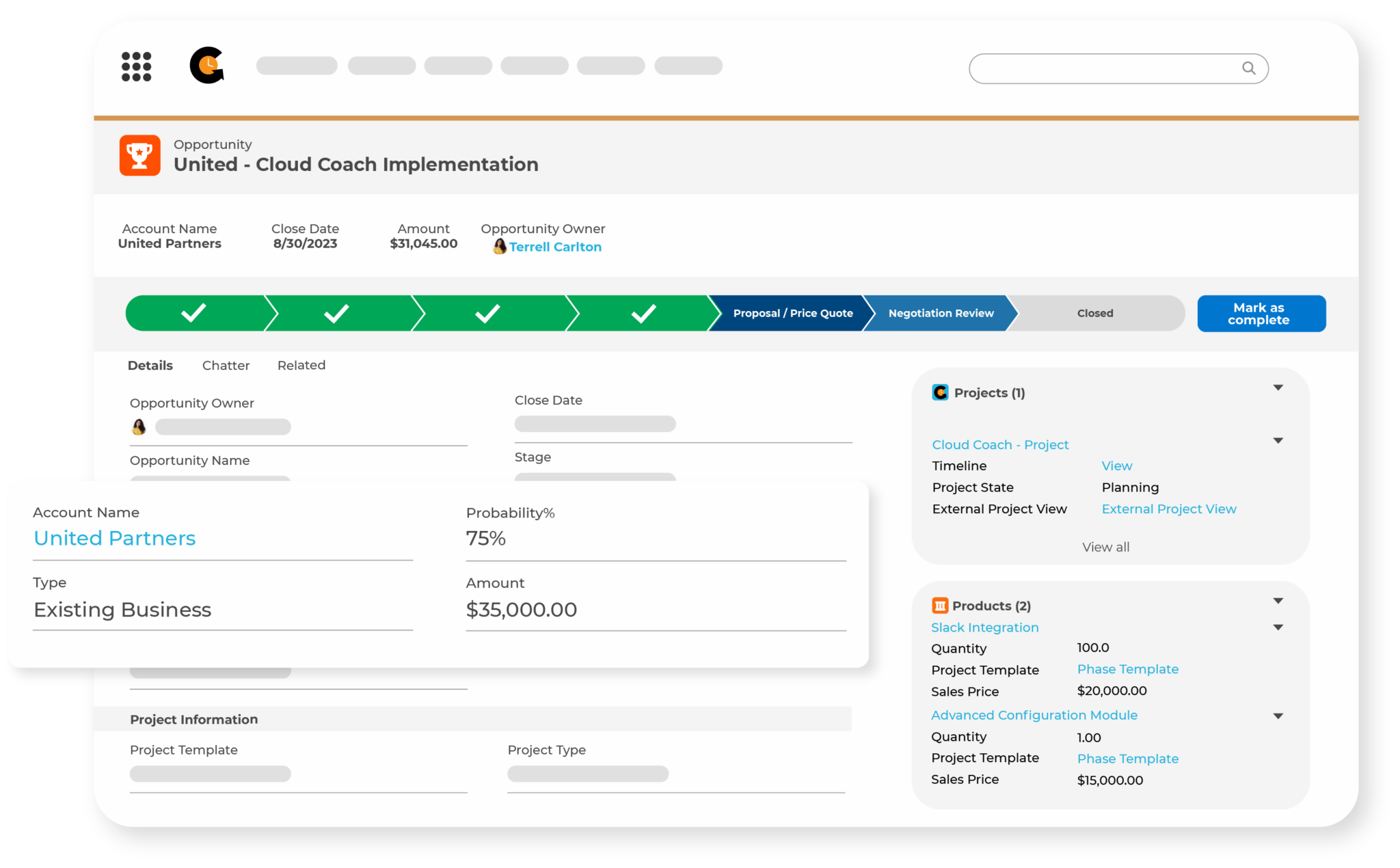
Task: Click the Products panel orange icon
Action: click(940, 606)
